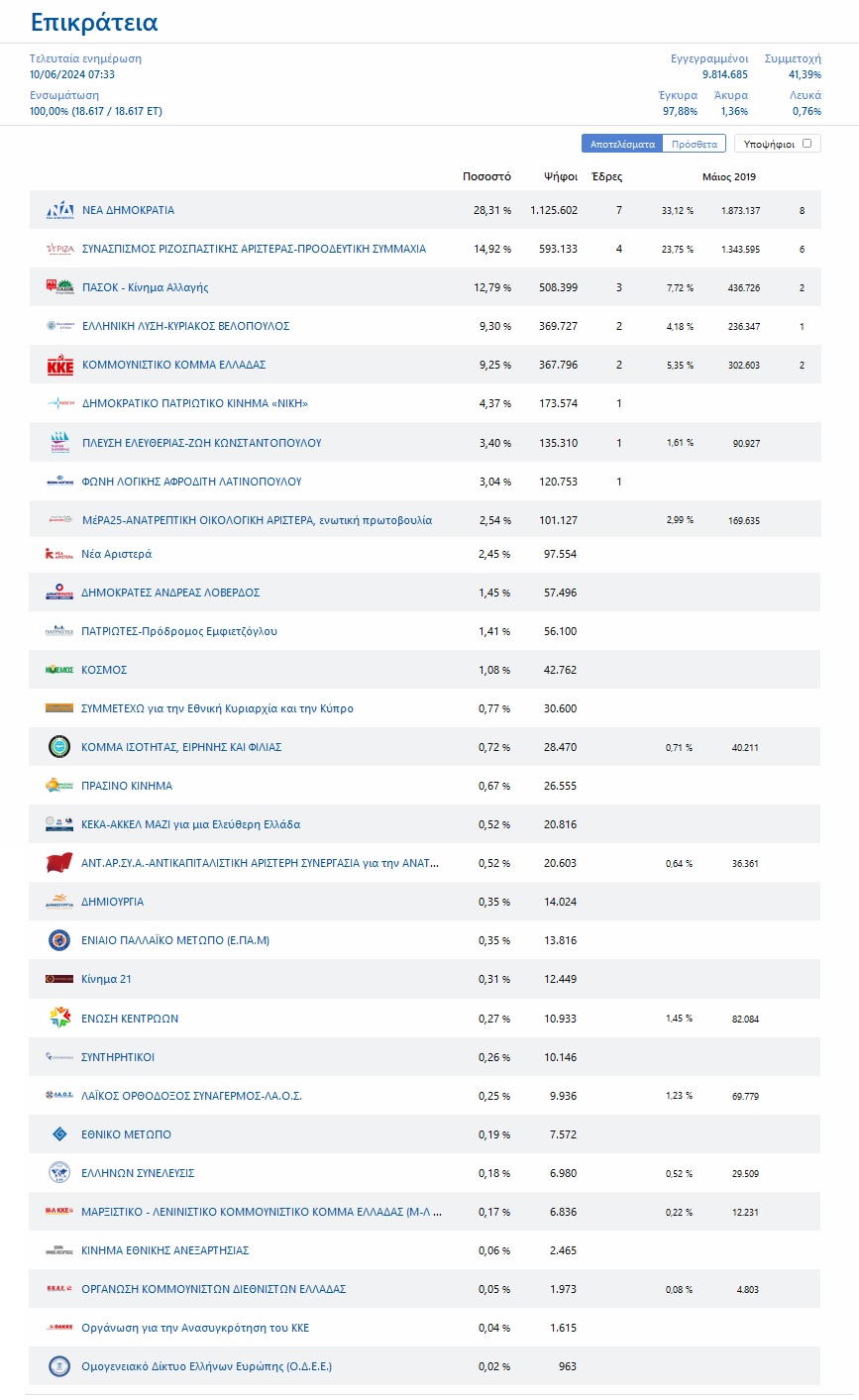Viewport: 859px width, 1400px height.
Task: Click the ΠΛΕΥΣΗ ΕΛΕΥΘΕΡΙΑΣ sailboat logo
Action: pyautogui.click(x=59, y=443)
